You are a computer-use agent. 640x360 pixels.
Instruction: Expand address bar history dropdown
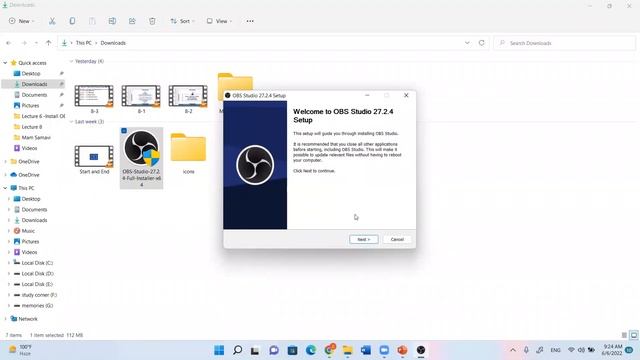point(467,43)
